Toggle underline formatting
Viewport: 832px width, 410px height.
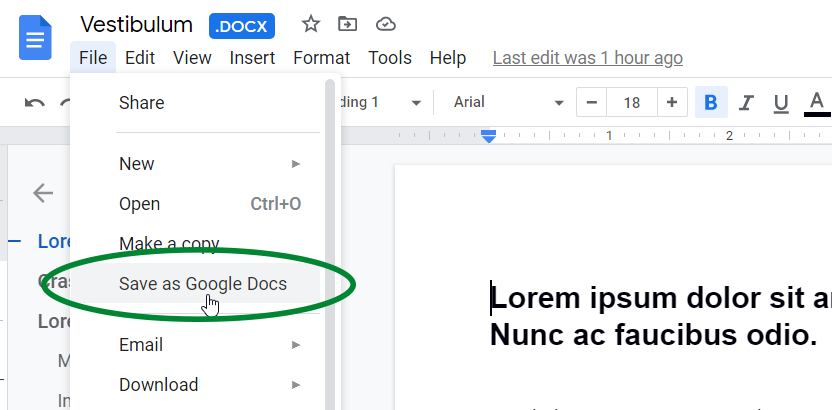click(x=781, y=103)
